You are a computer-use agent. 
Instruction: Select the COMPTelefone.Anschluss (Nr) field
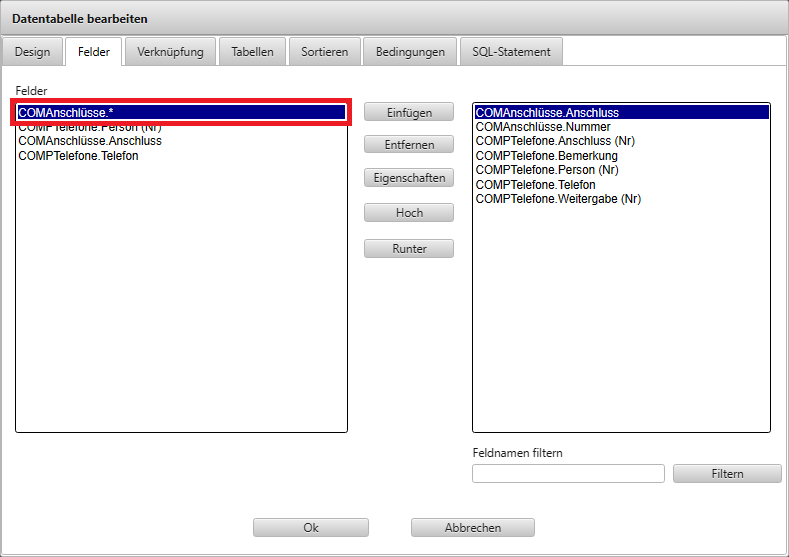[x=555, y=141]
